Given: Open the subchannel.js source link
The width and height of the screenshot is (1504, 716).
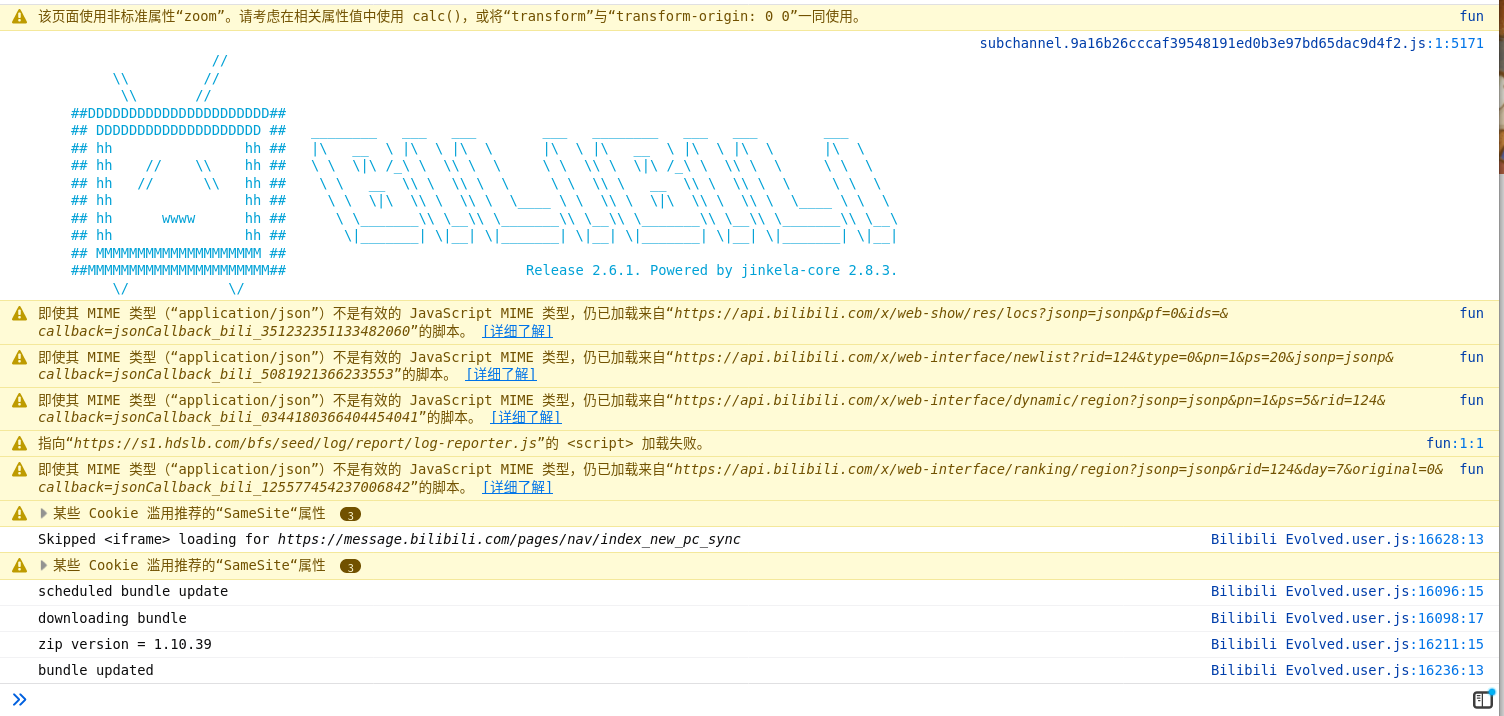Looking at the screenshot, I should [1230, 42].
